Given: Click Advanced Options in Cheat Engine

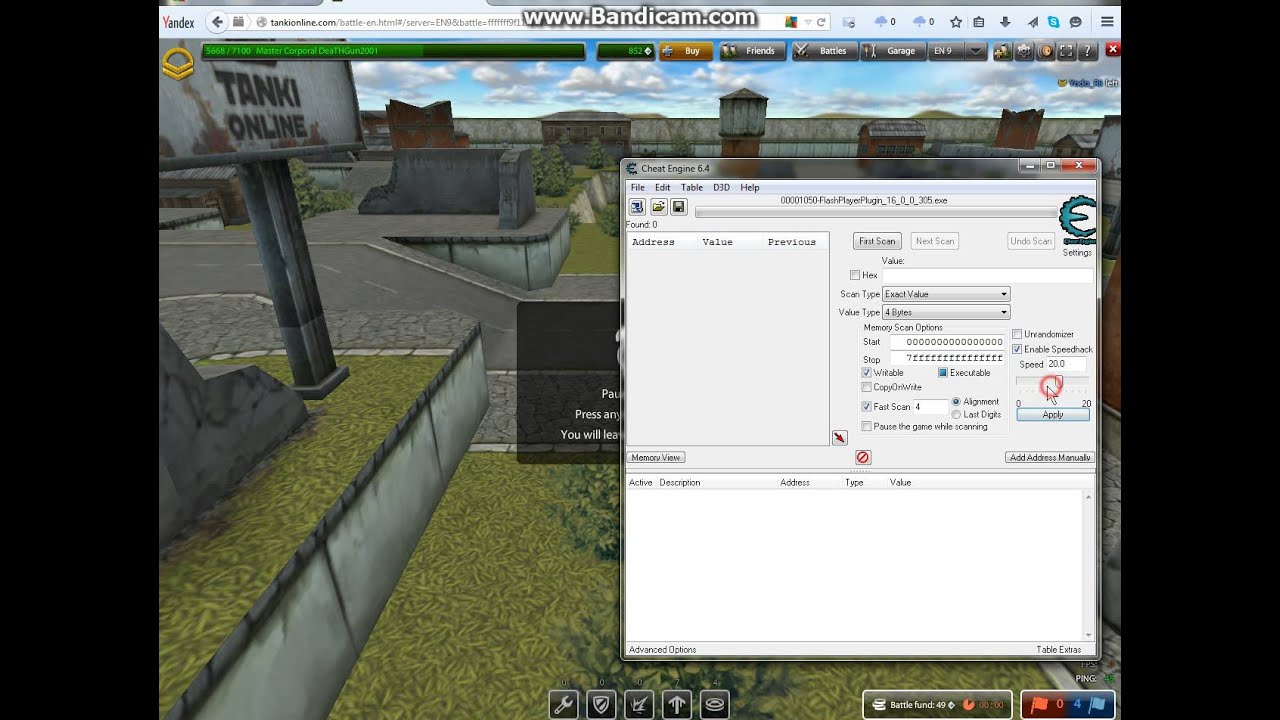Looking at the screenshot, I should click(x=663, y=650).
